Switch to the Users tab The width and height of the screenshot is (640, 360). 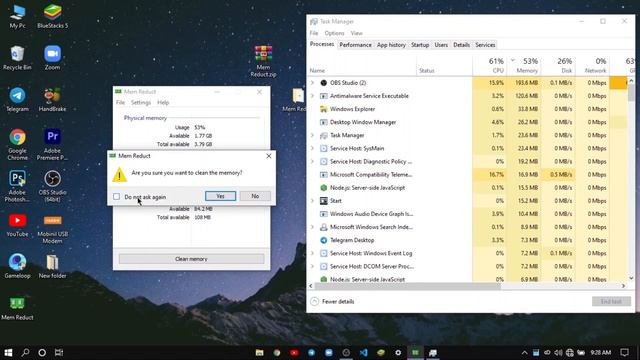pos(441,45)
